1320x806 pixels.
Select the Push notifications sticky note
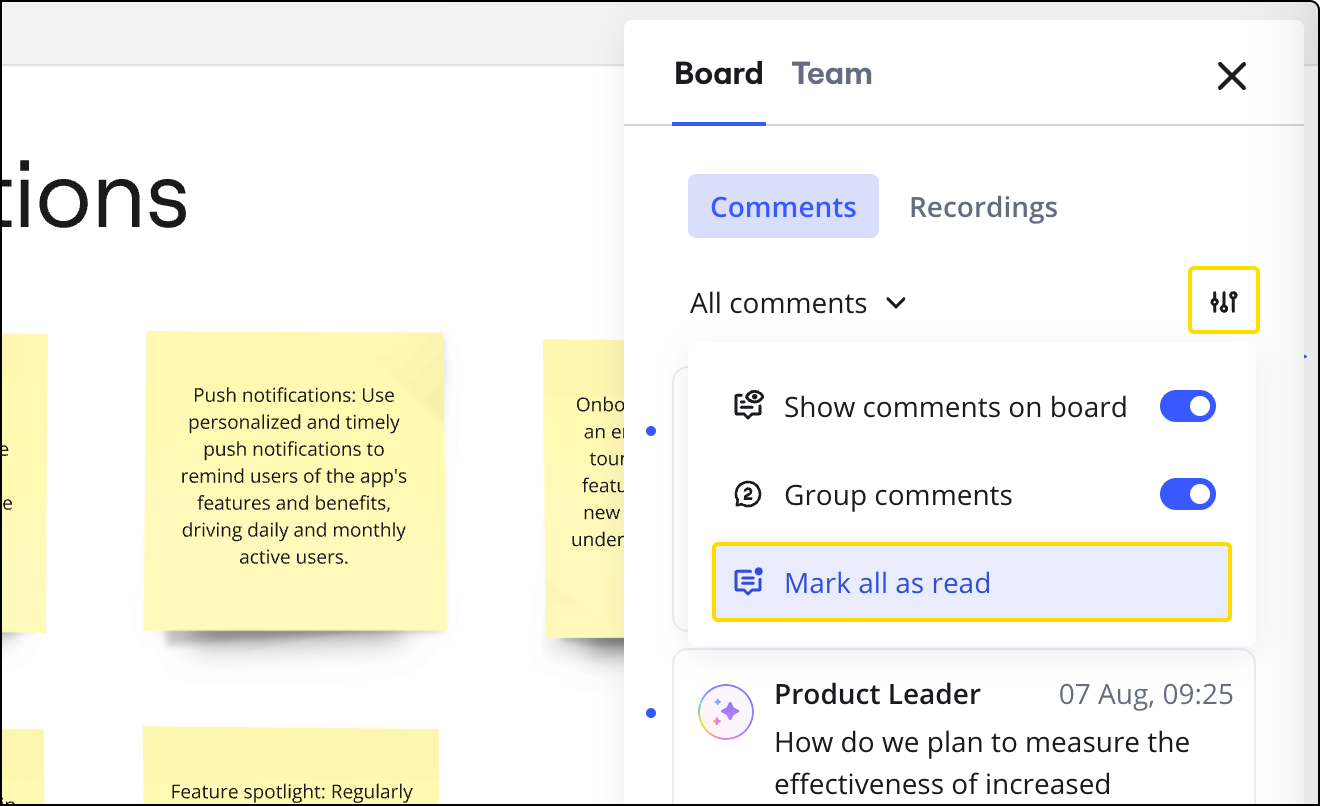point(294,478)
